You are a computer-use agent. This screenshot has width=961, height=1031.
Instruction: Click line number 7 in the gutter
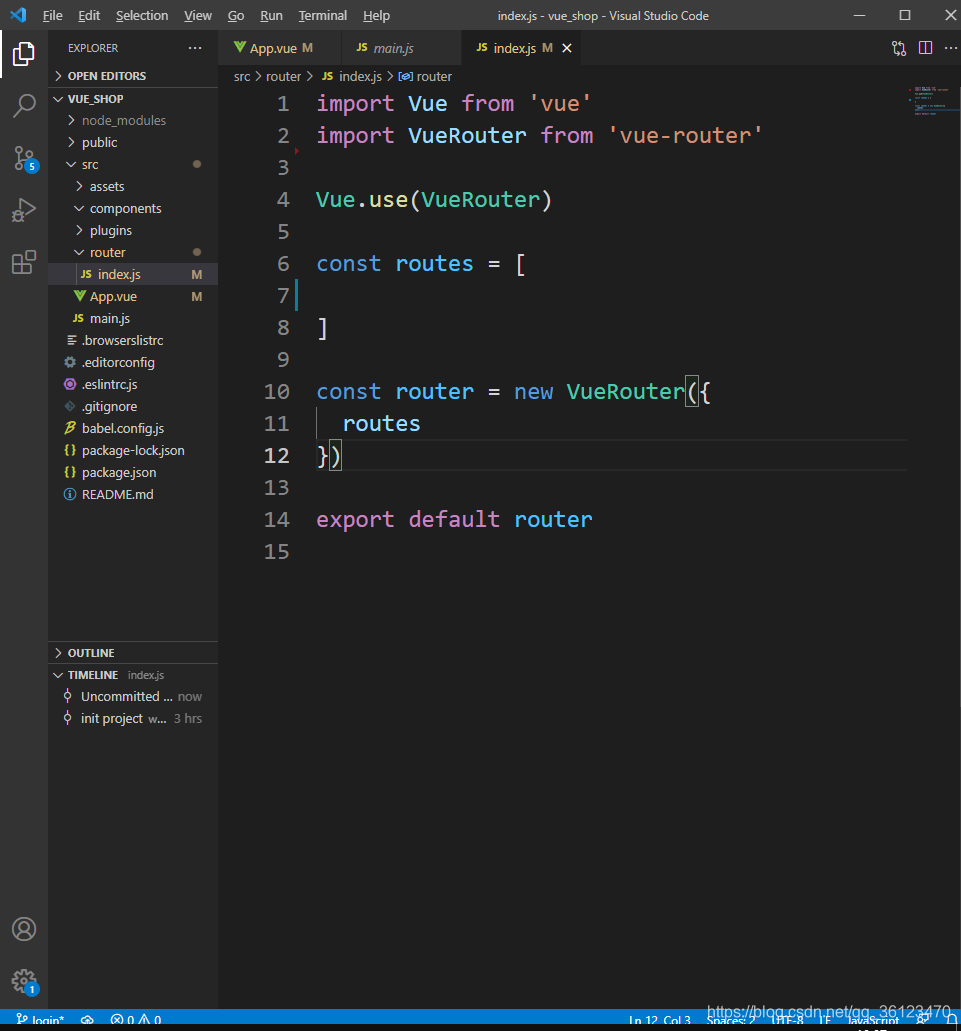coord(283,296)
